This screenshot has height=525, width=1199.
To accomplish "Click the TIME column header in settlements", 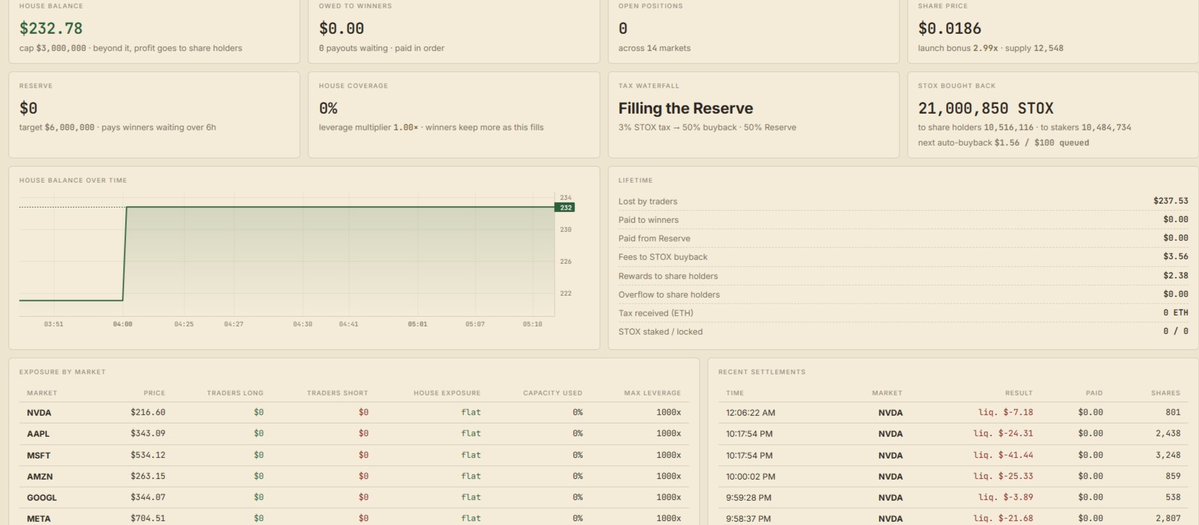I will pyautogui.click(x=735, y=393).
